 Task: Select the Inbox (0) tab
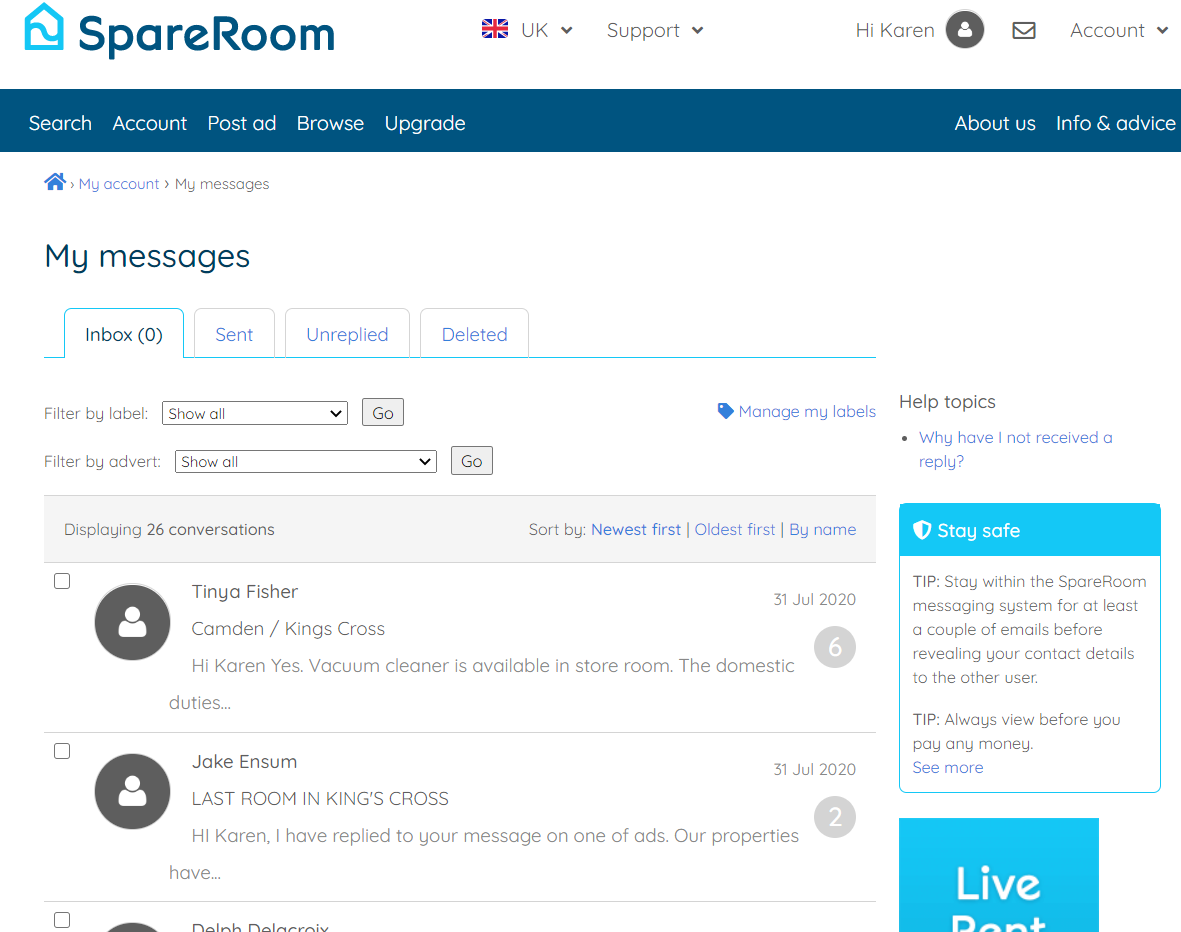(124, 333)
